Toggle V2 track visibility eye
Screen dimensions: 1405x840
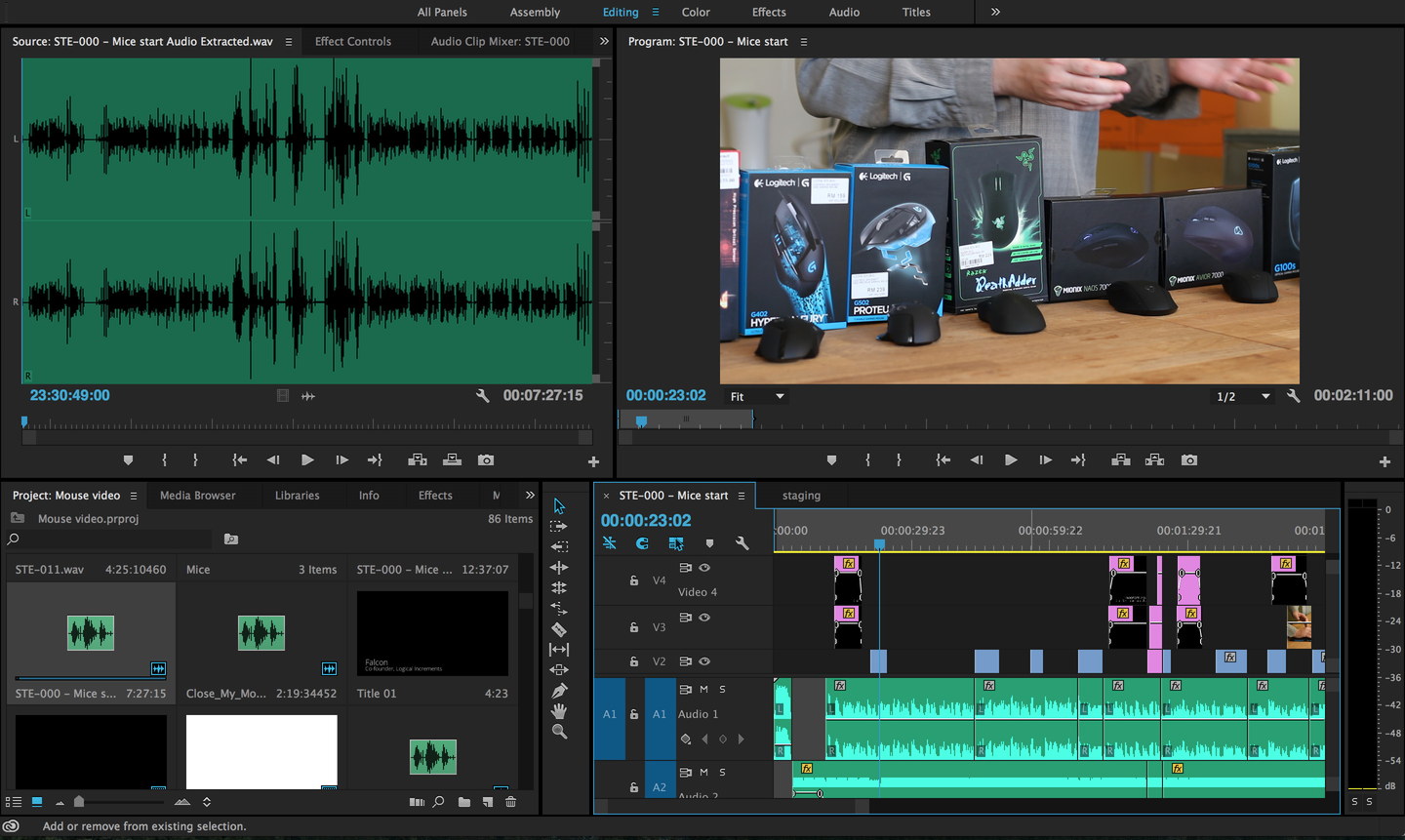[x=704, y=661]
